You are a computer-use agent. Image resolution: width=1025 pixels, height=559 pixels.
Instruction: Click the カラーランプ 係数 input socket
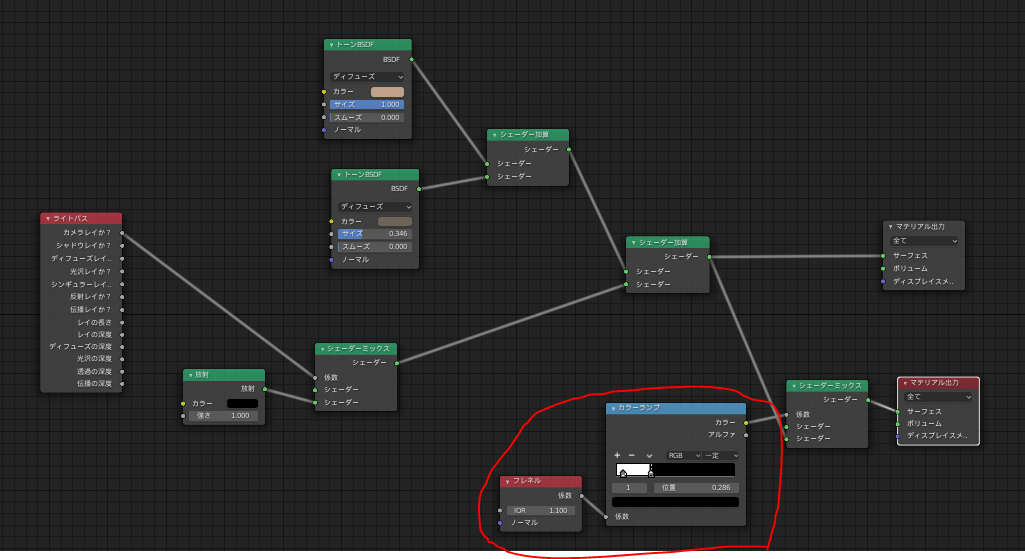606,517
